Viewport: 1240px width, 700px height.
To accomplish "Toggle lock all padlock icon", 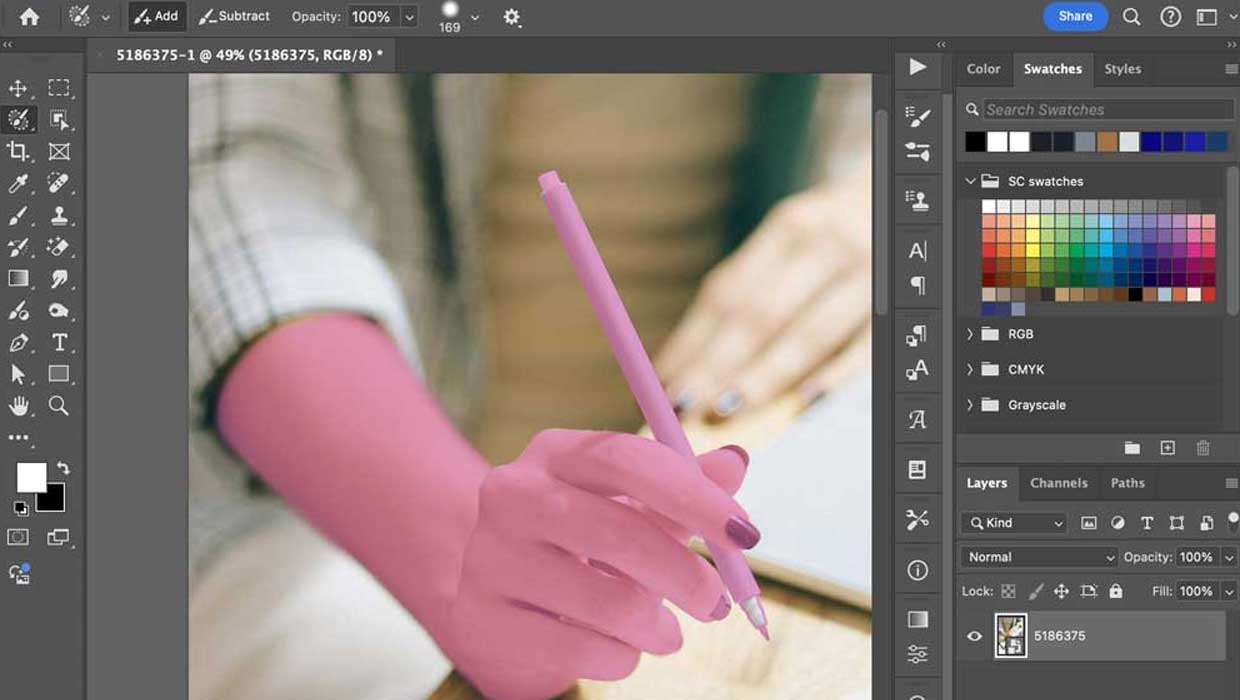I will click(1116, 592).
